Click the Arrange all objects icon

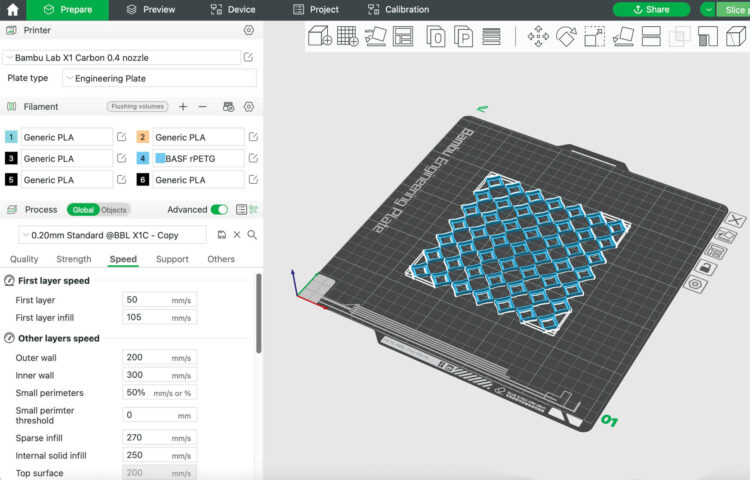403,37
